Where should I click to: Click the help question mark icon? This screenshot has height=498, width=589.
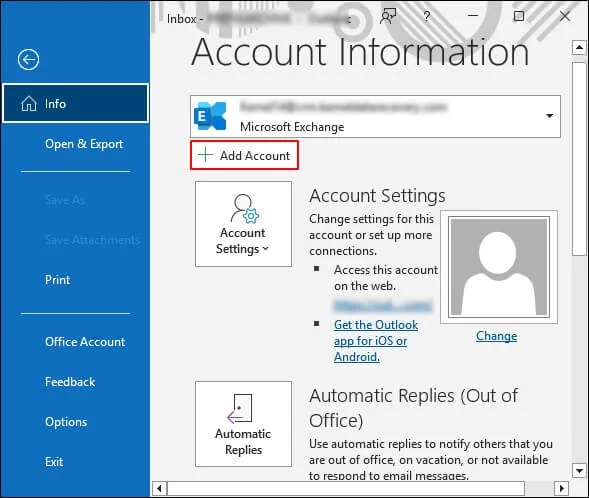[426, 16]
